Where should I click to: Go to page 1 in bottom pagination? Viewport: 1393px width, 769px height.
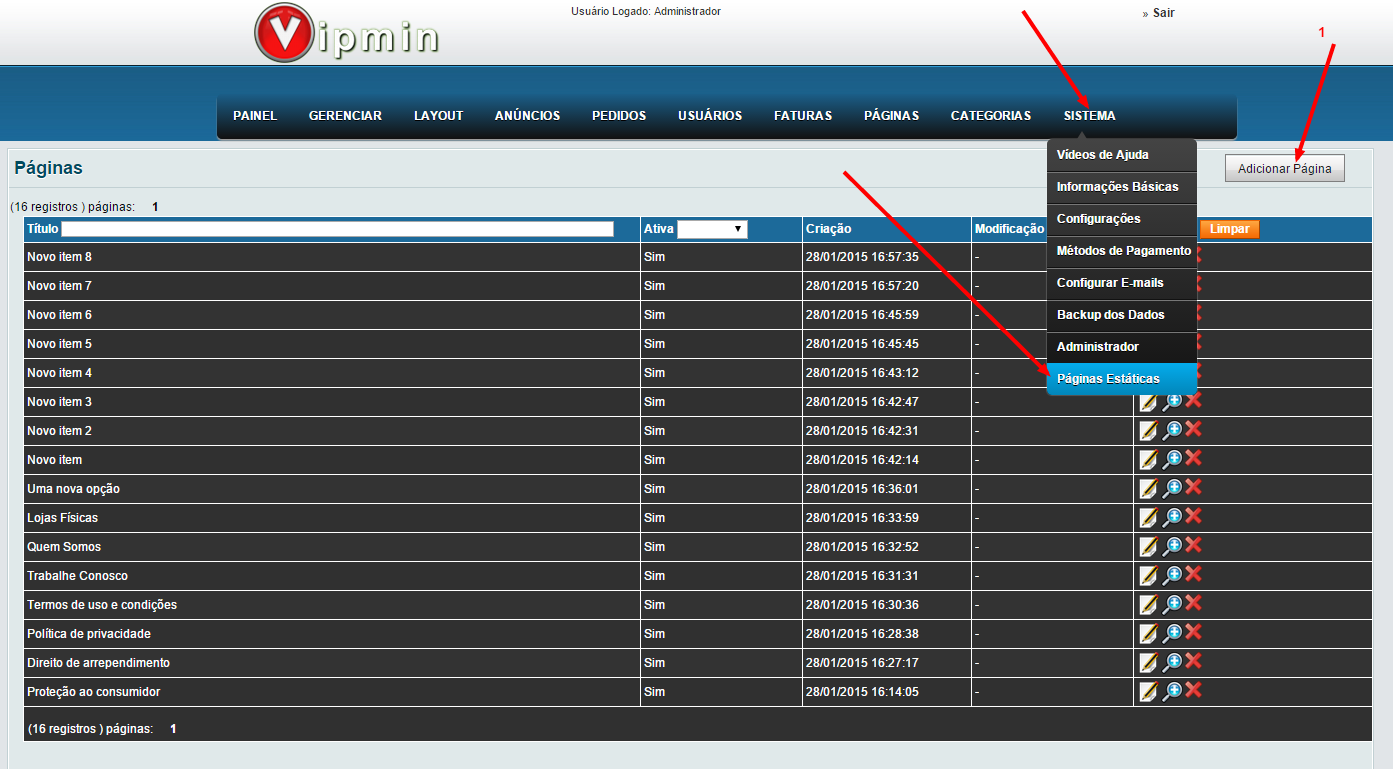click(x=173, y=729)
